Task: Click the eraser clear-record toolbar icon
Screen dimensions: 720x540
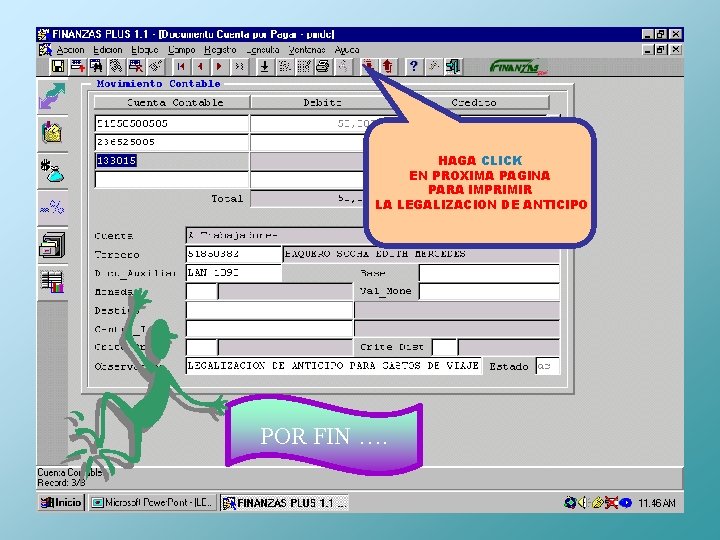Action: click(x=155, y=67)
